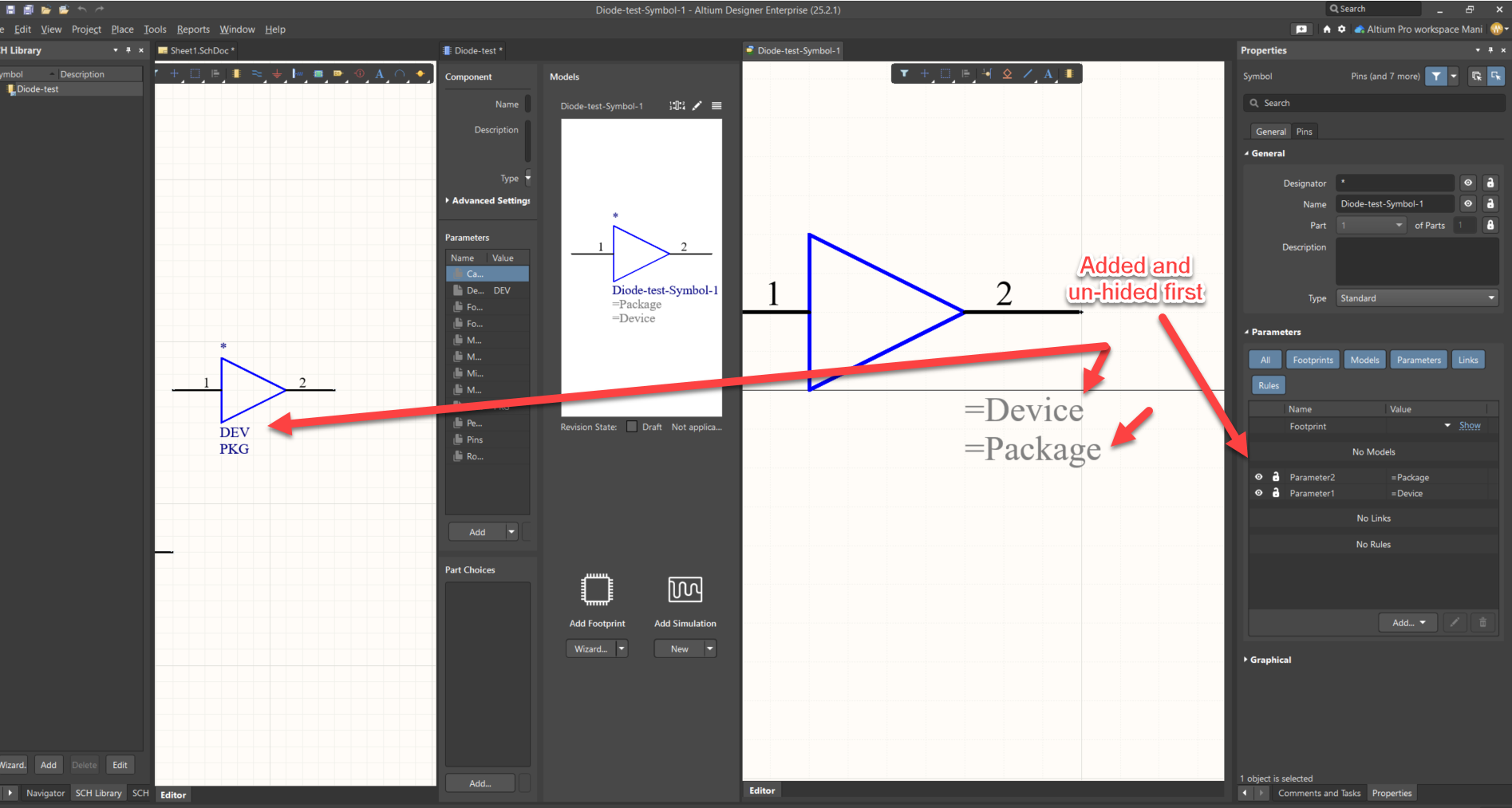Select the Place Part tool in Sheet1 toolbar
This screenshot has width=1512, height=808.
click(x=236, y=73)
